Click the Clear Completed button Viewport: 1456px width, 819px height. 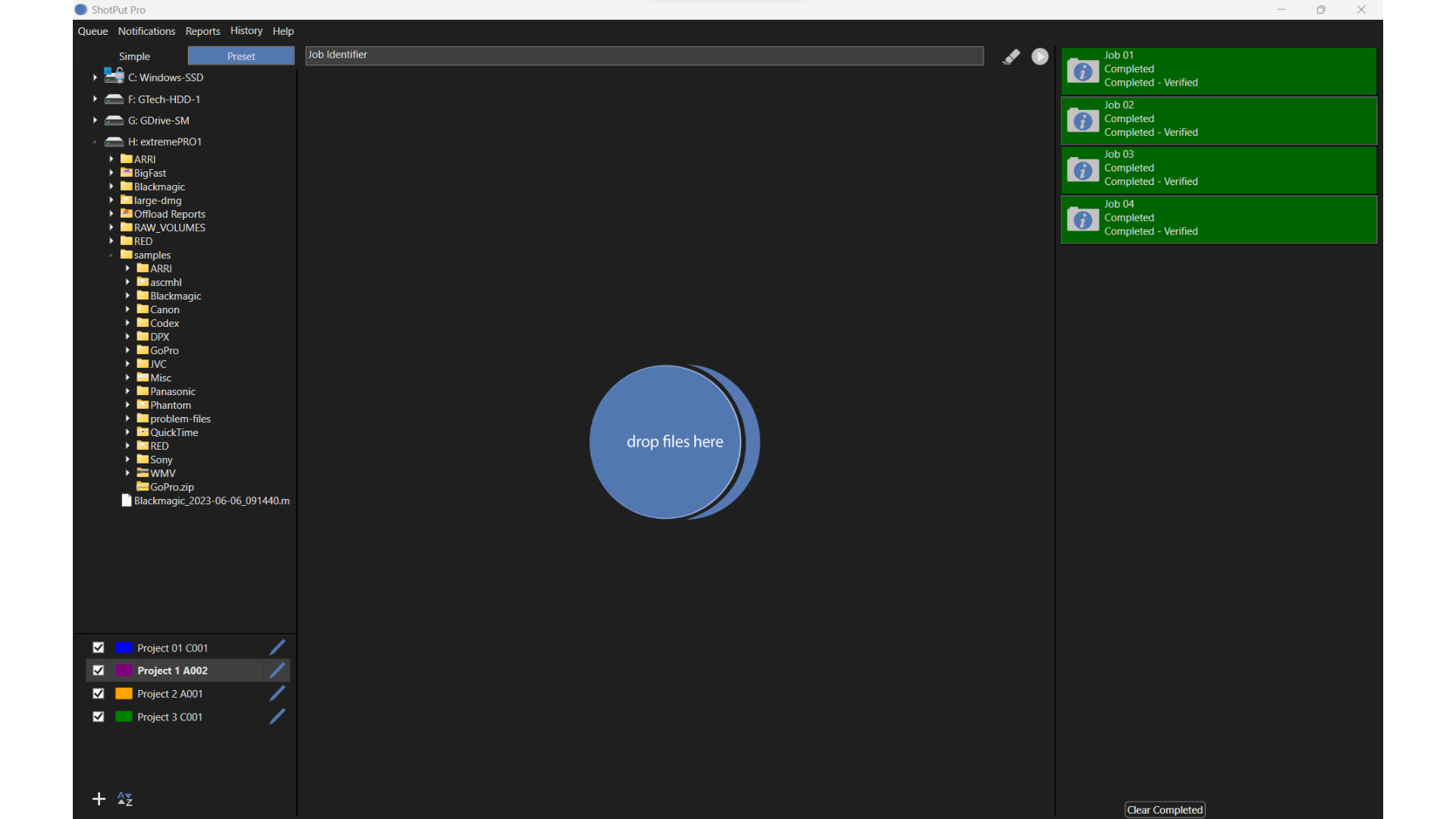[1164, 809]
